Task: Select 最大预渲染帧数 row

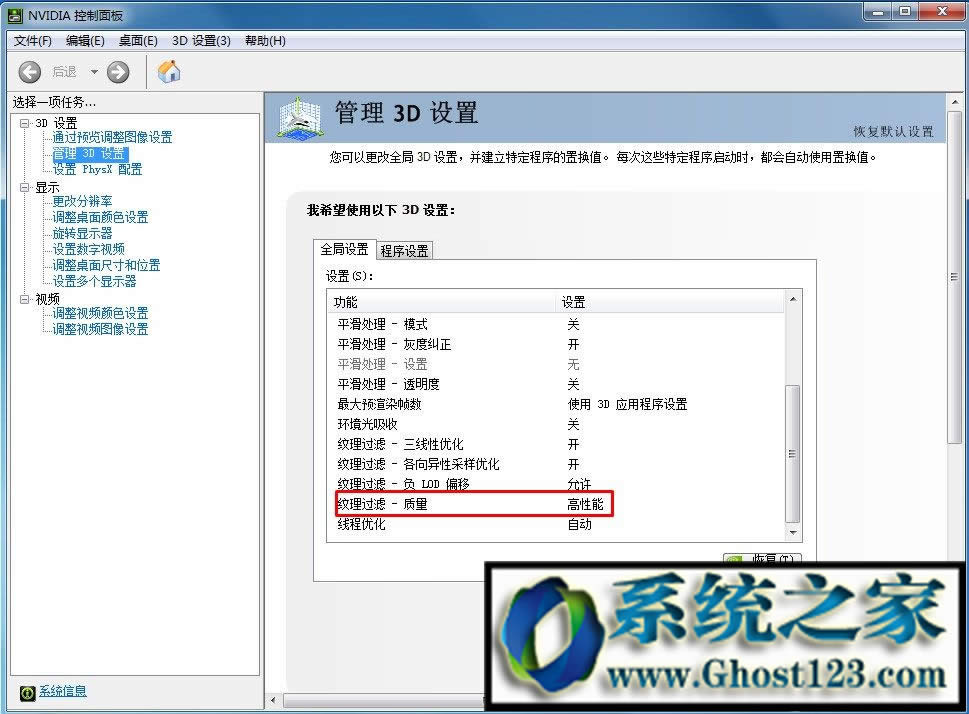Action: (x=556, y=404)
